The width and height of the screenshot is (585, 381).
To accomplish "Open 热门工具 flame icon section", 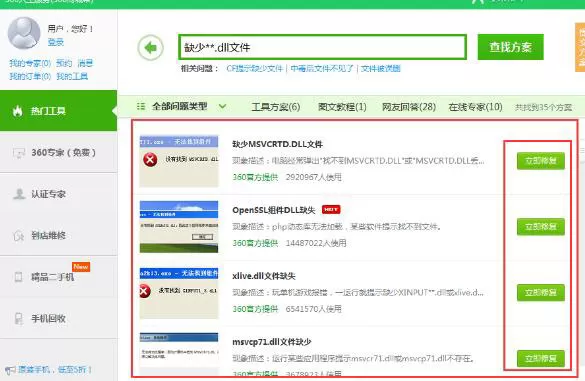I will tap(59, 111).
